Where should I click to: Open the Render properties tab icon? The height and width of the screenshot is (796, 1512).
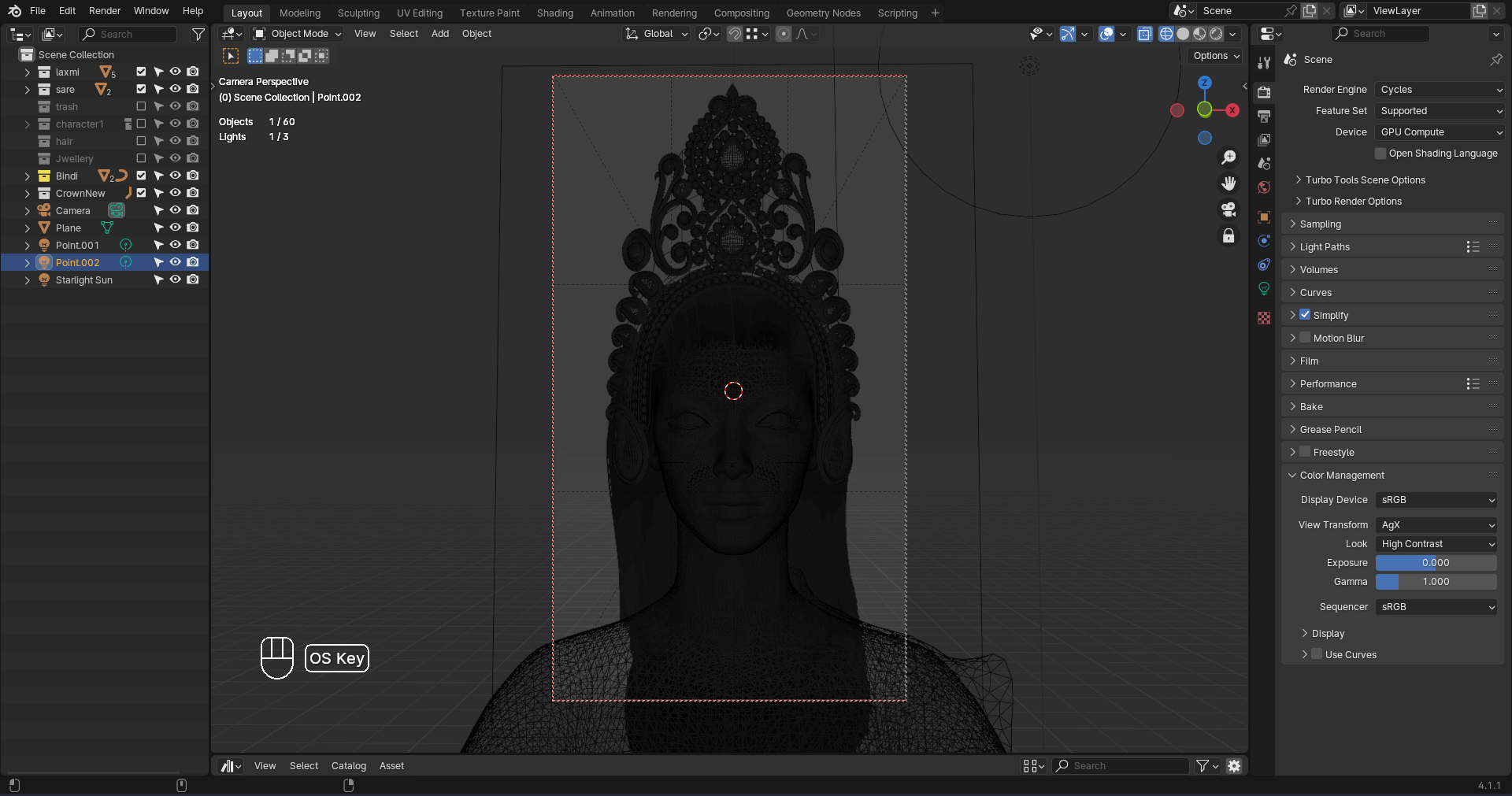[x=1264, y=92]
